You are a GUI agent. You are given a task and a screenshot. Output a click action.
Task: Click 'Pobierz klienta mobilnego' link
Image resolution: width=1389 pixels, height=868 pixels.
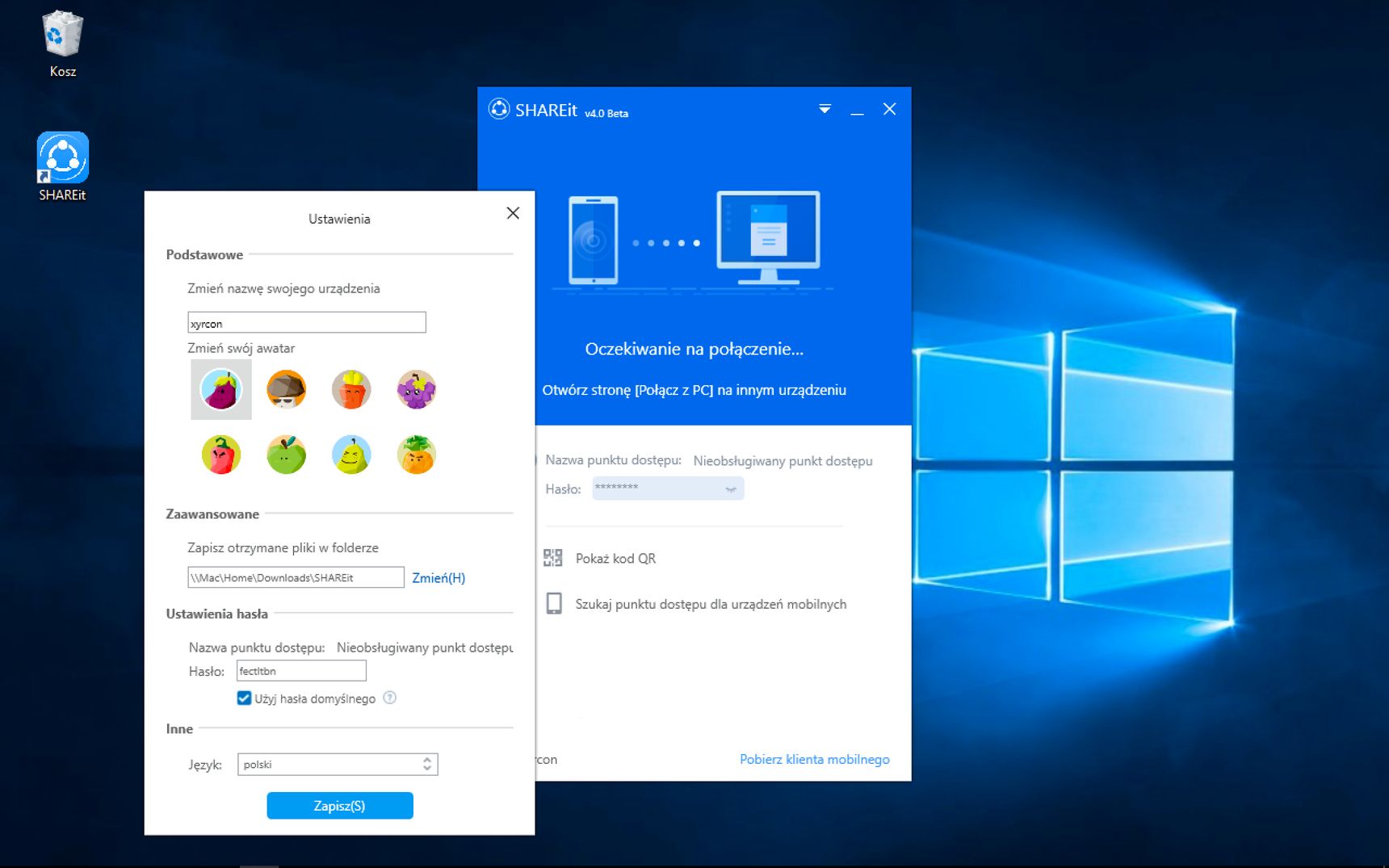[815, 759]
